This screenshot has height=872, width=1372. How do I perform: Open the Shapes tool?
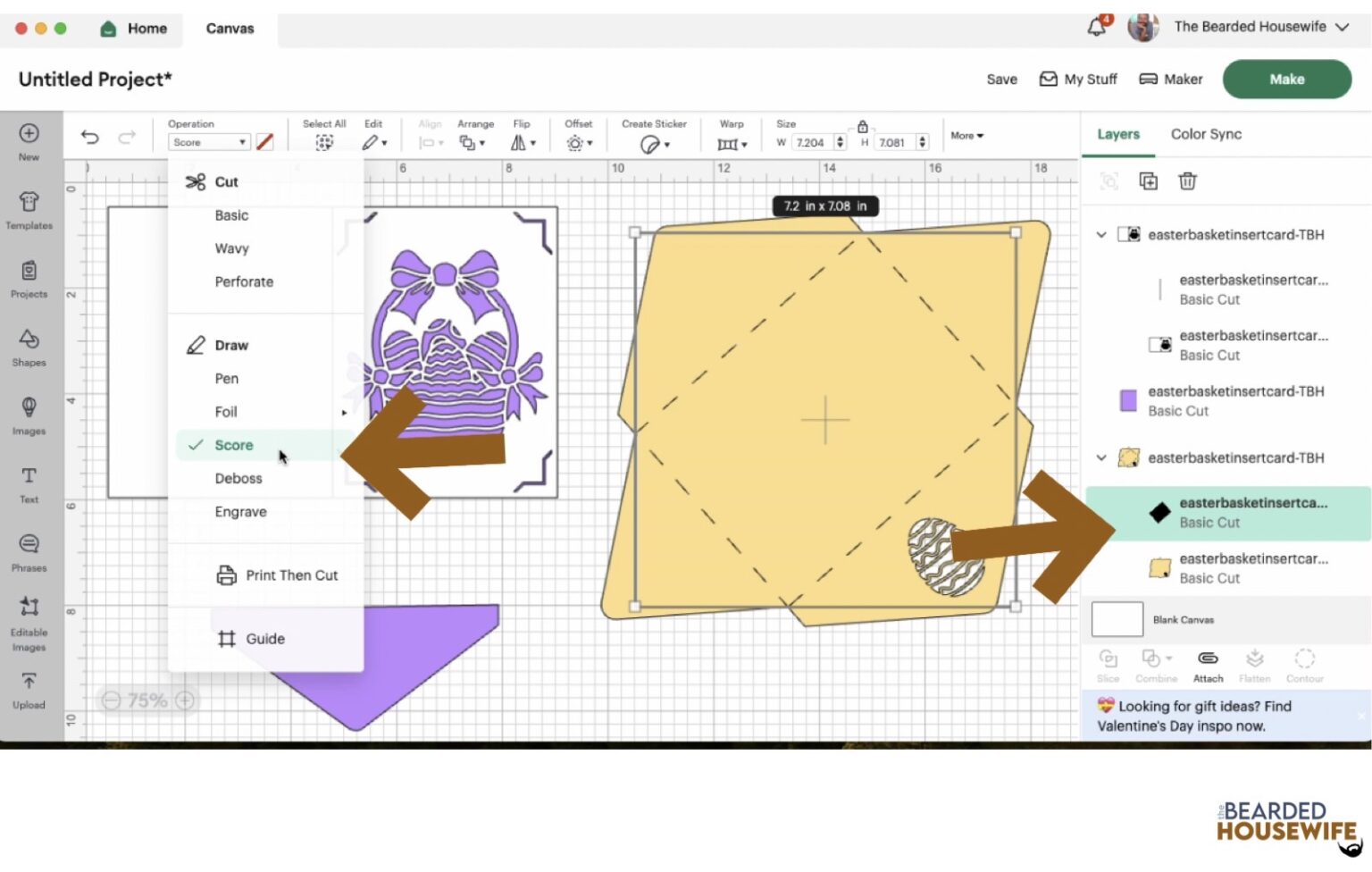tap(29, 347)
